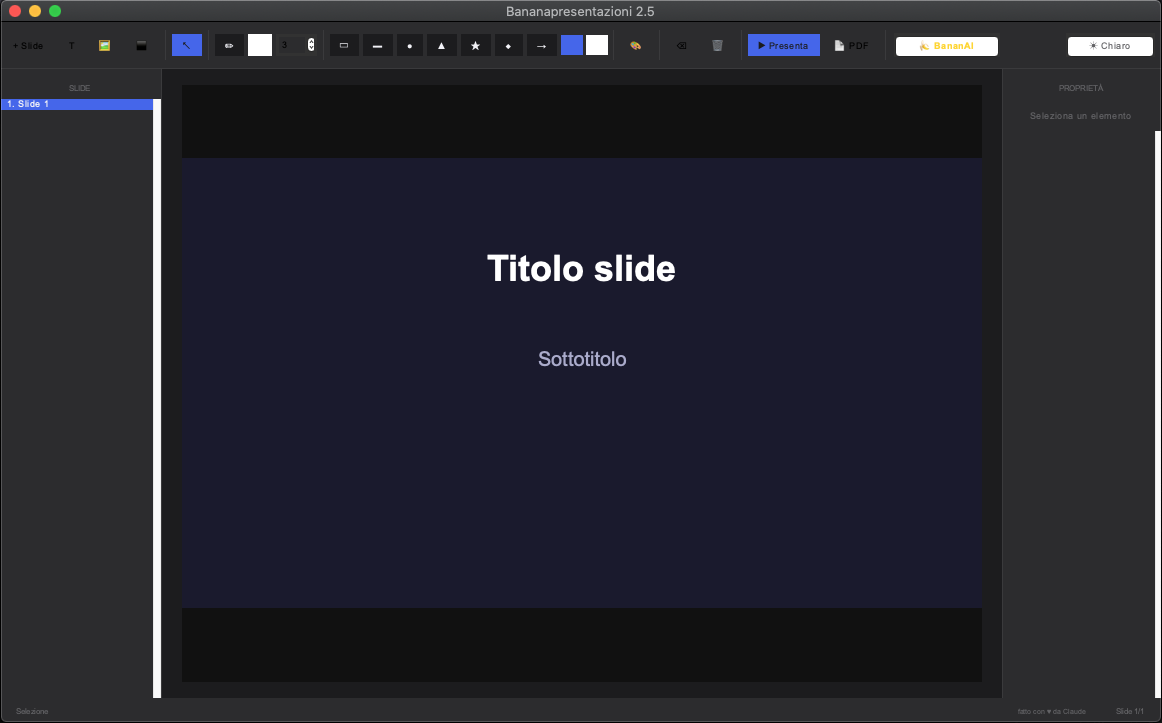The image size is (1162, 723).
Task: Toggle Chiaro light theme
Action: point(1110,46)
